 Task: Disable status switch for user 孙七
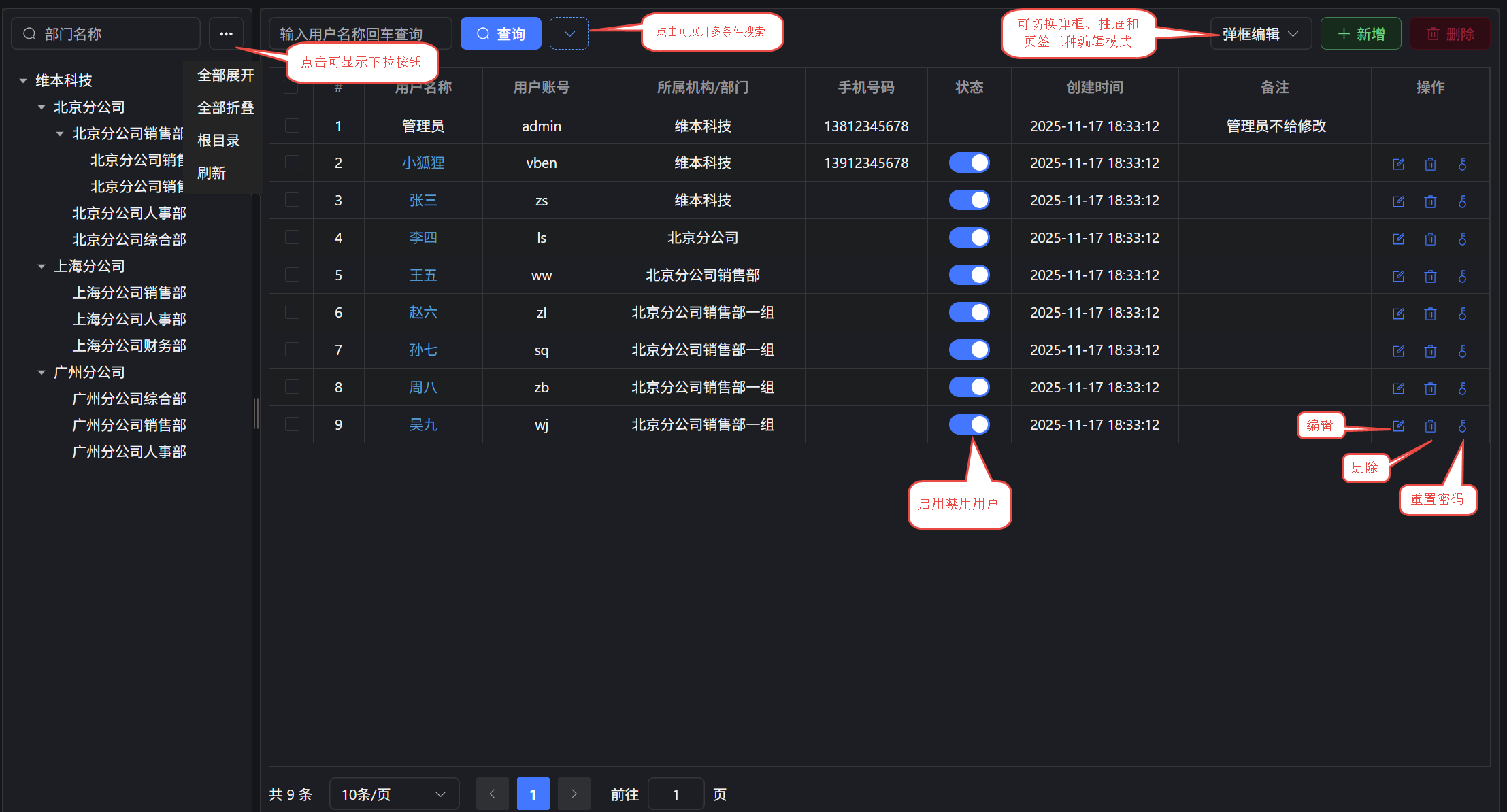pyautogui.click(x=969, y=350)
